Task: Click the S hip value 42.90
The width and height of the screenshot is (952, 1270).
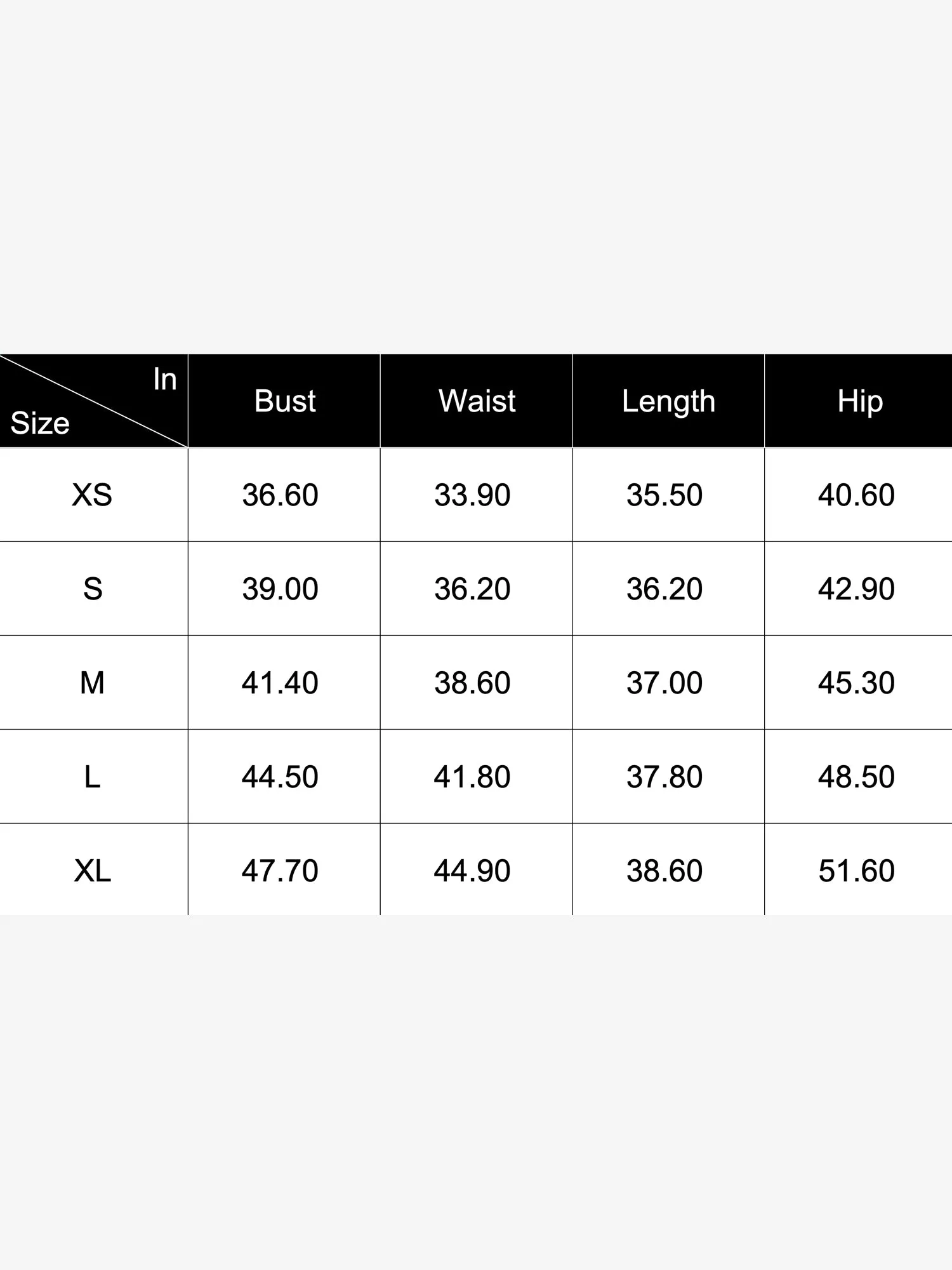Action: pyautogui.click(x=856, y=589)
